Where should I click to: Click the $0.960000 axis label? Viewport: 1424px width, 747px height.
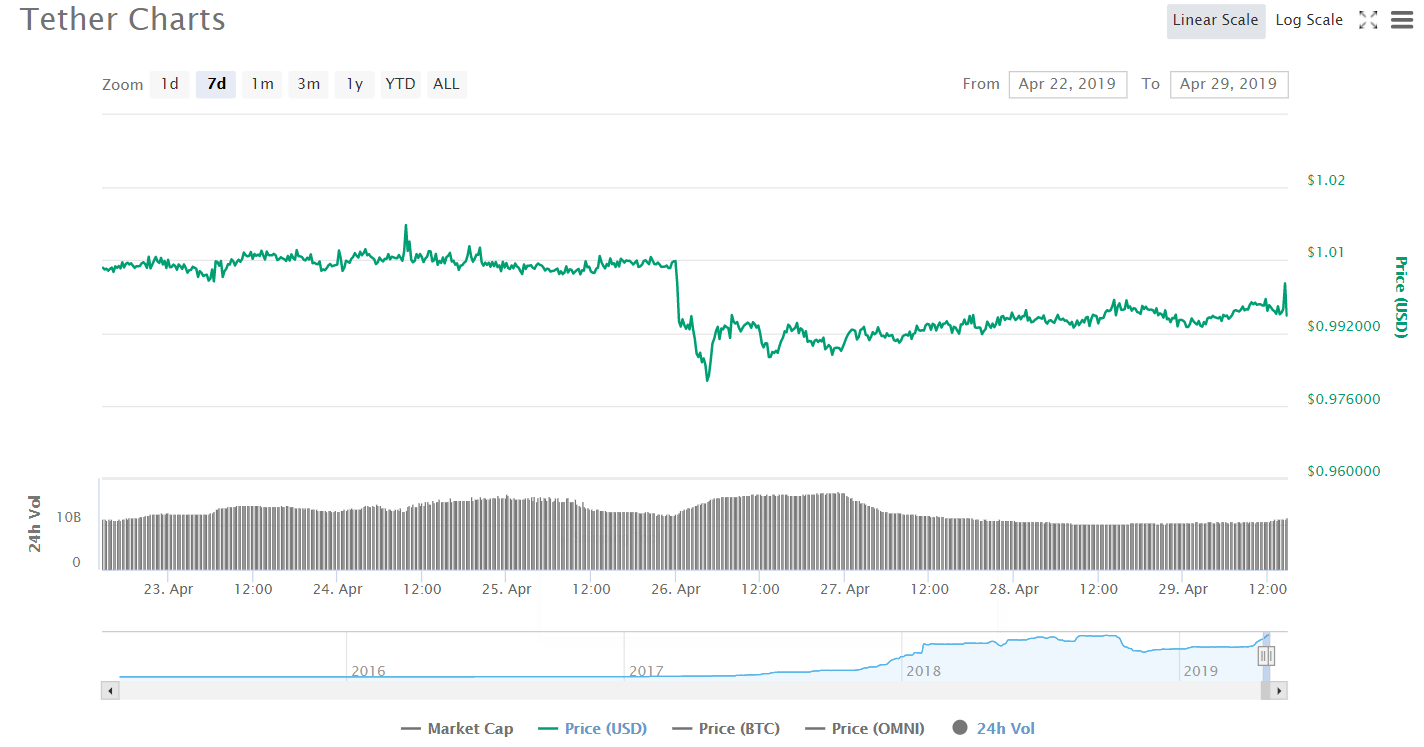[1344, 471]
